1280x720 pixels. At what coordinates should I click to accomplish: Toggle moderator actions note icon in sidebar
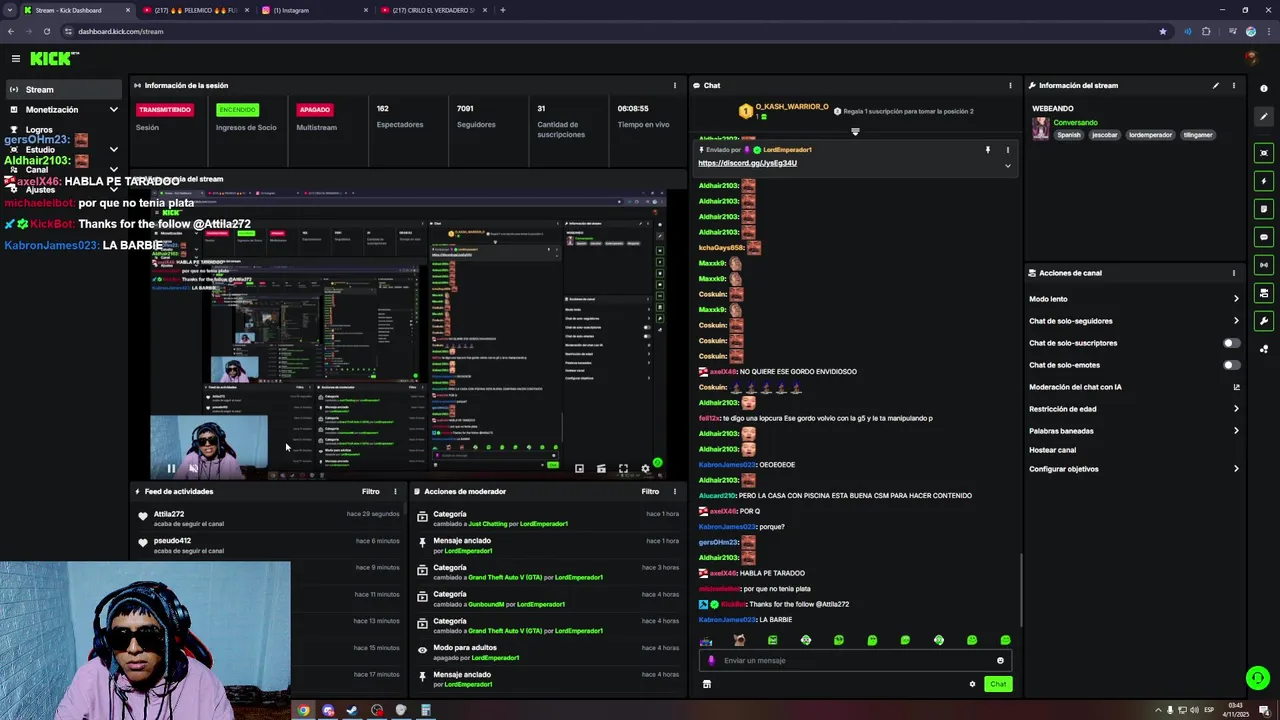tap(1264, 209)
